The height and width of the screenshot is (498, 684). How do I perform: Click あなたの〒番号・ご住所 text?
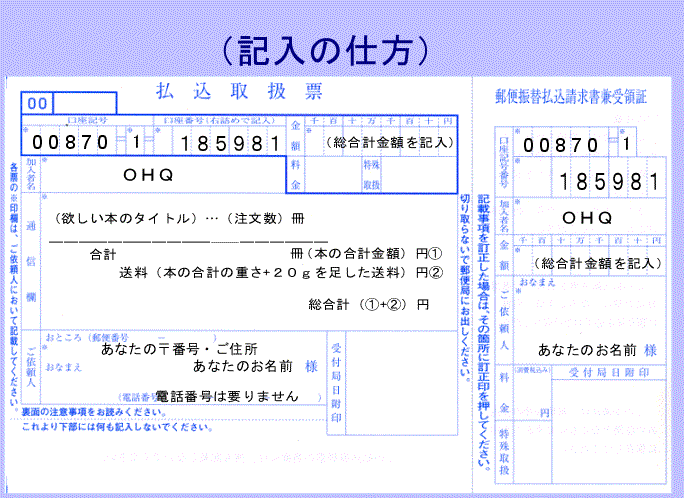179,349
